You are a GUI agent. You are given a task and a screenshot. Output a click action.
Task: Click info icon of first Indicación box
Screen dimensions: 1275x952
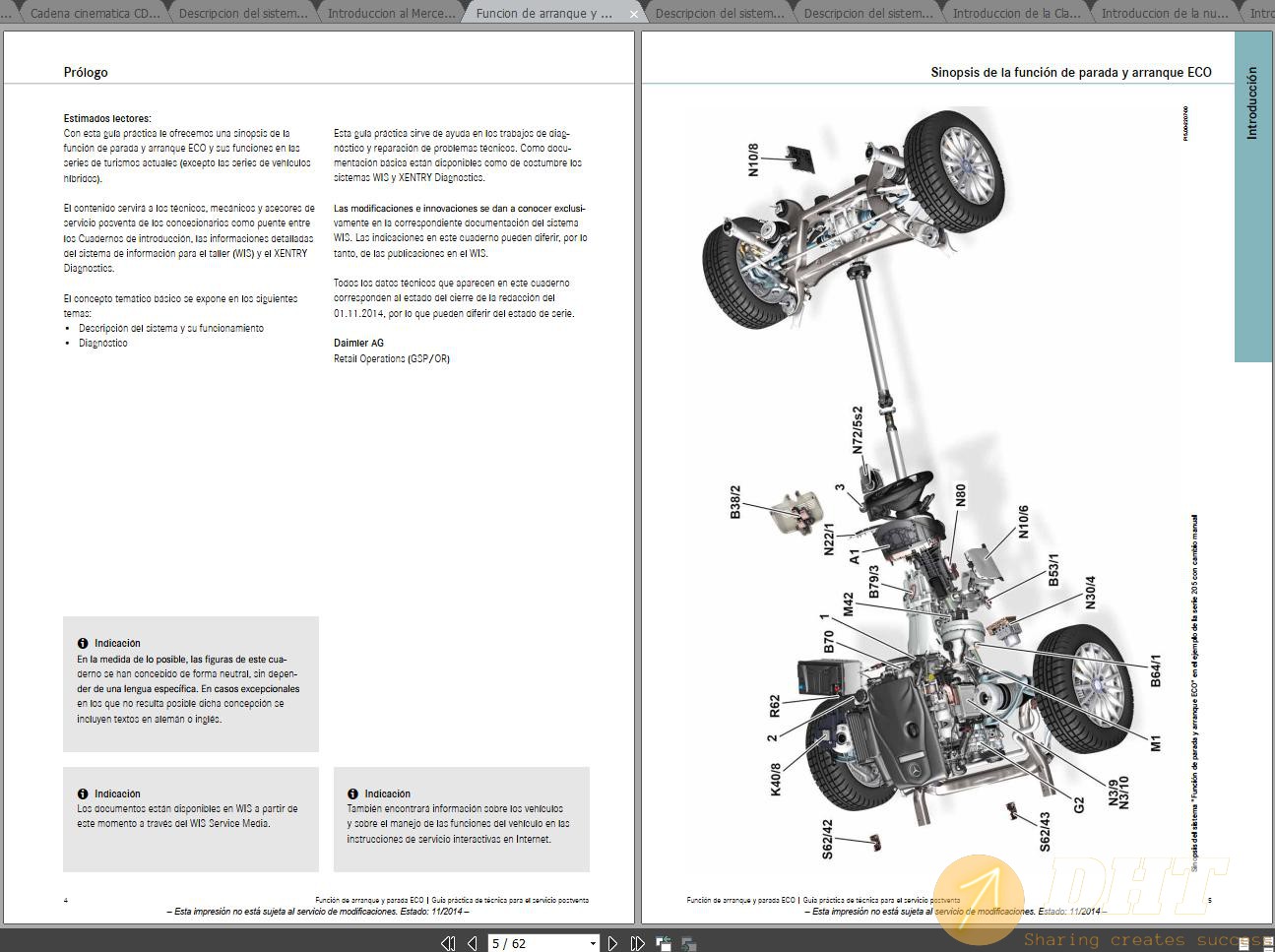(83, 643)
